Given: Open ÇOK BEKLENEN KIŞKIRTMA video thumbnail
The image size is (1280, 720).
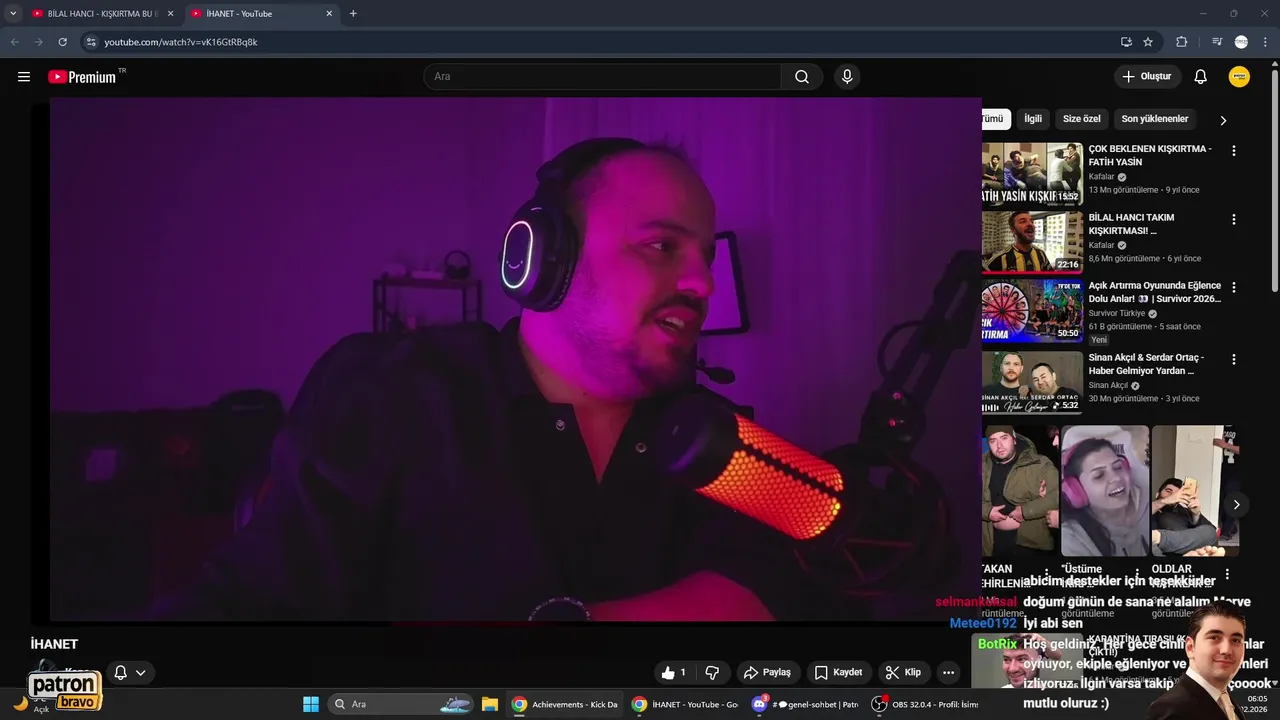Looking at the screenshot, I should (x=1032, y=173).
